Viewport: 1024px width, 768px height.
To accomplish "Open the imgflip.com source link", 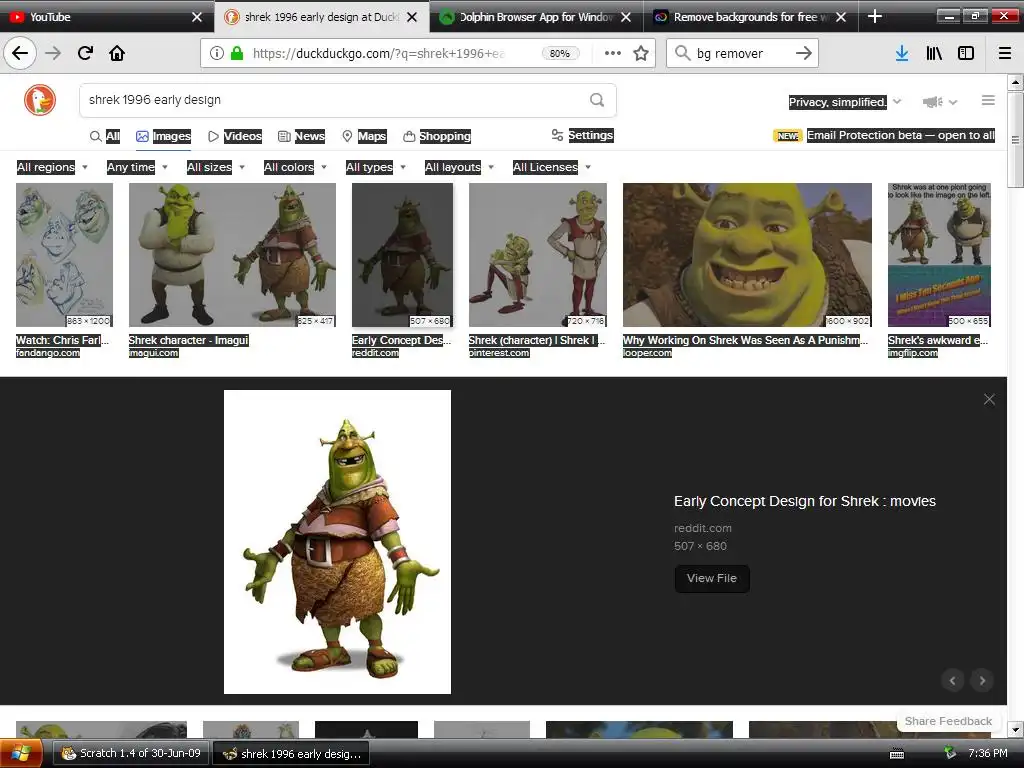I will pos(913,353).
